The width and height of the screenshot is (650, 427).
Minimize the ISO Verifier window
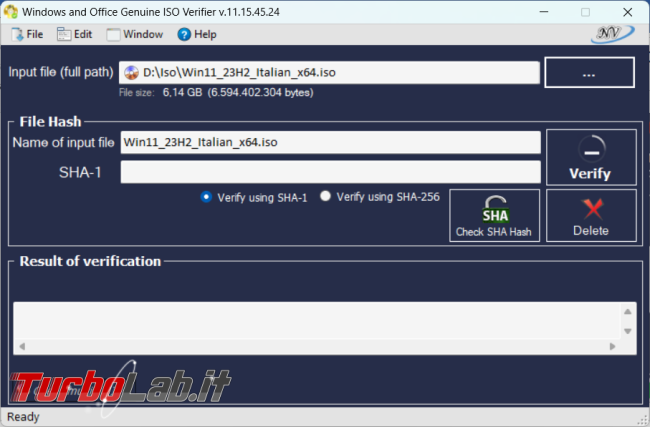(x=544, y=12)
